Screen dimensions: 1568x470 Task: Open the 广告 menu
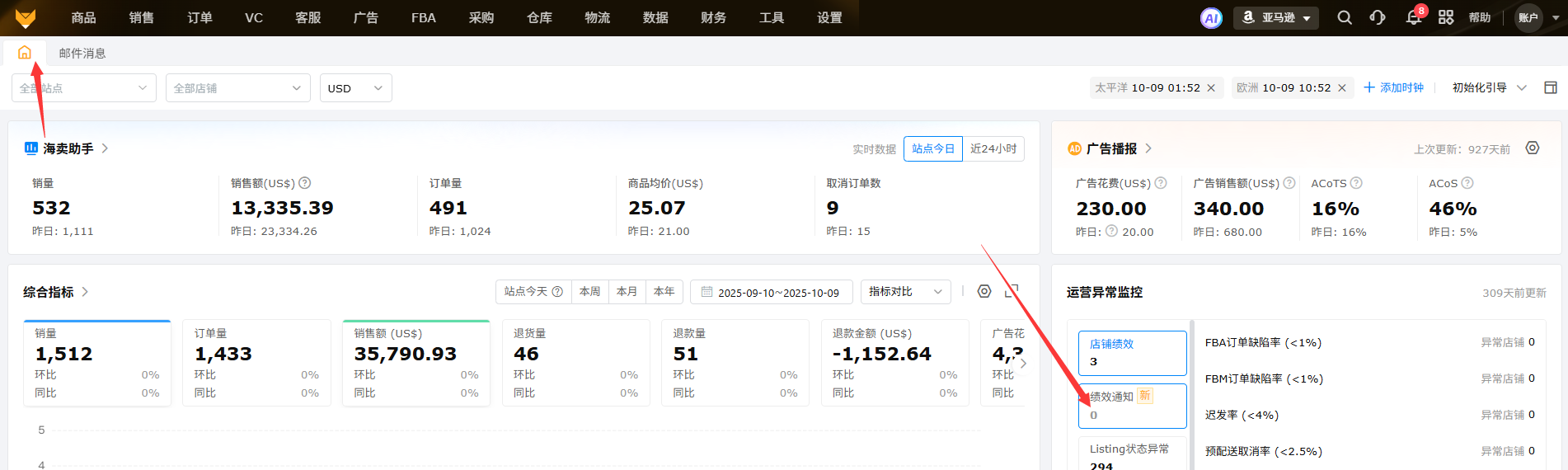click(x=365, y=17)
